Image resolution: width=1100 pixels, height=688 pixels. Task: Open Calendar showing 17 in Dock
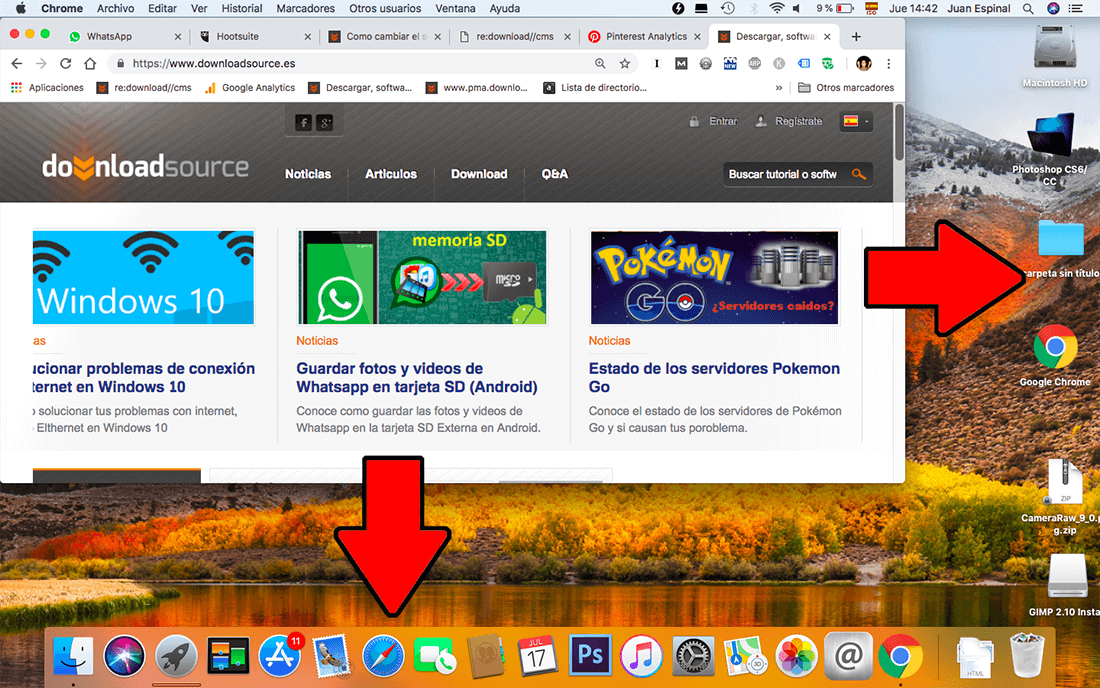pyautogui.click(x=537, y=656)
